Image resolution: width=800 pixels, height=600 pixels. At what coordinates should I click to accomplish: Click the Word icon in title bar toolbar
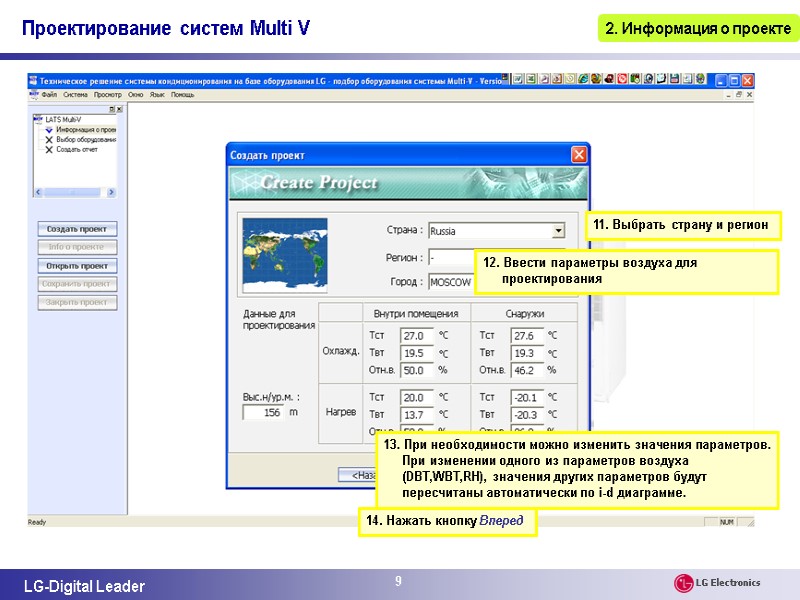(518, 79)
